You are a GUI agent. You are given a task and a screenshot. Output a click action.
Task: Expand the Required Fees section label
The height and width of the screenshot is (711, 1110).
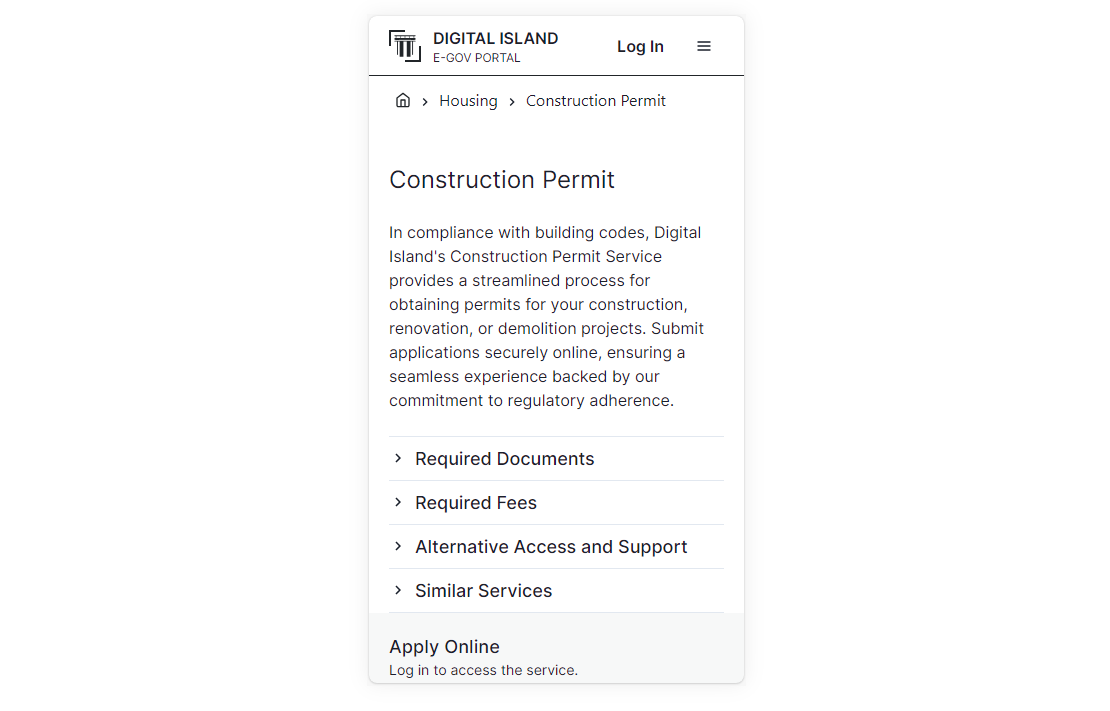click(x=475, y=503)
